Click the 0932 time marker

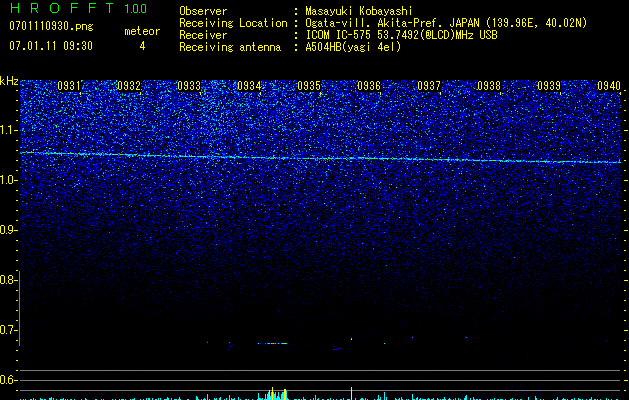point(129,86)
